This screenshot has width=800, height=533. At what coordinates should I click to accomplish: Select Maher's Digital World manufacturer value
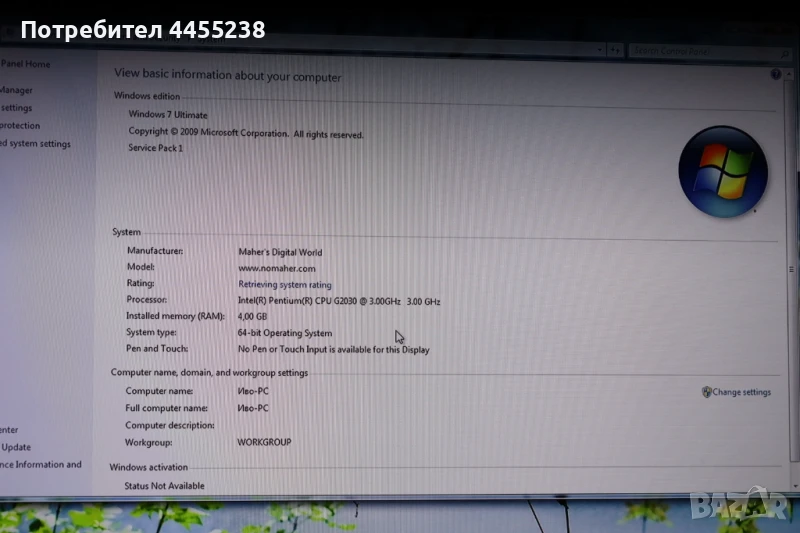point(280,252)
